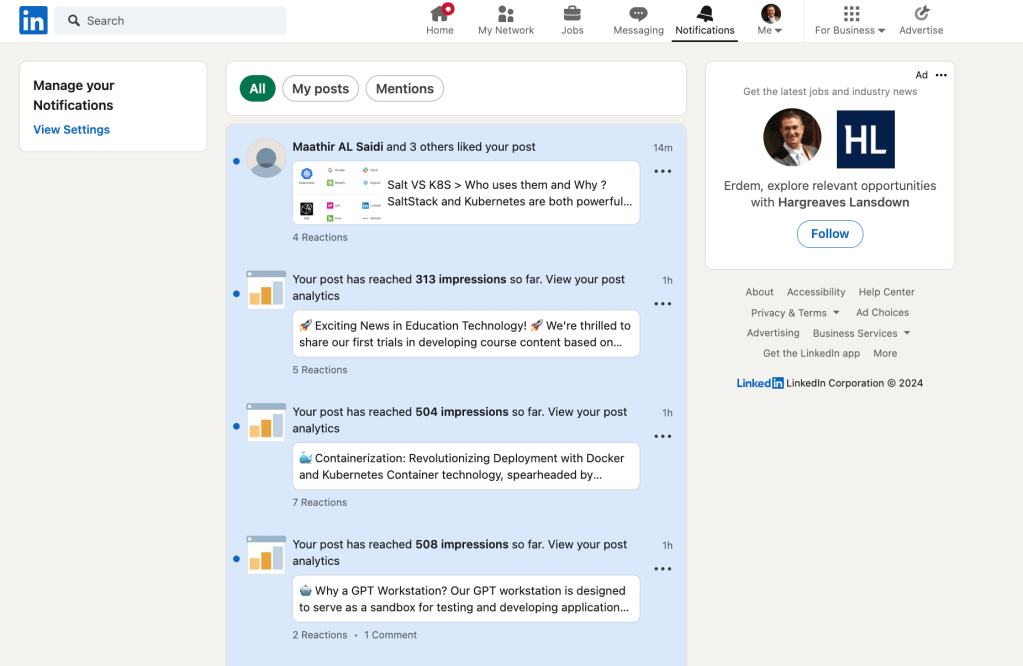The height and width of the screenshot is (666, 1023).
Task: Open options for Maathir liked-post notification
Action: coord(663,172)
